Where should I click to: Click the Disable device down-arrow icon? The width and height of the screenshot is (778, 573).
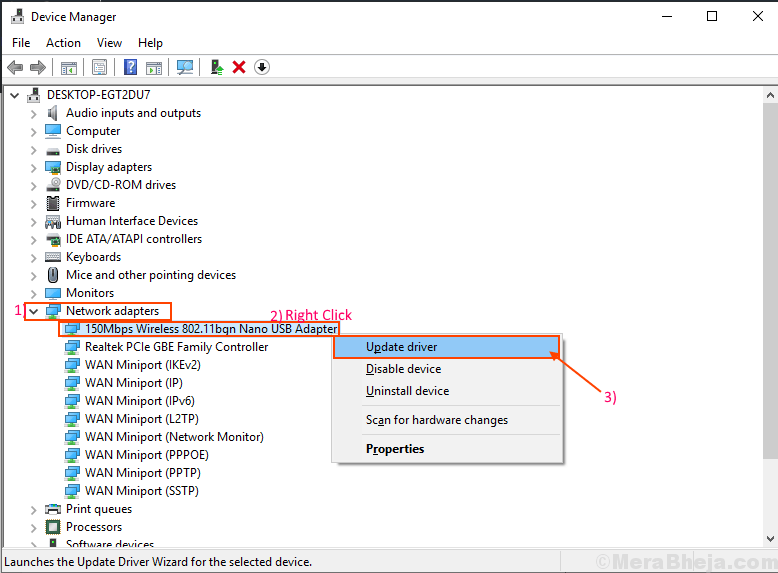pos(262,67)
